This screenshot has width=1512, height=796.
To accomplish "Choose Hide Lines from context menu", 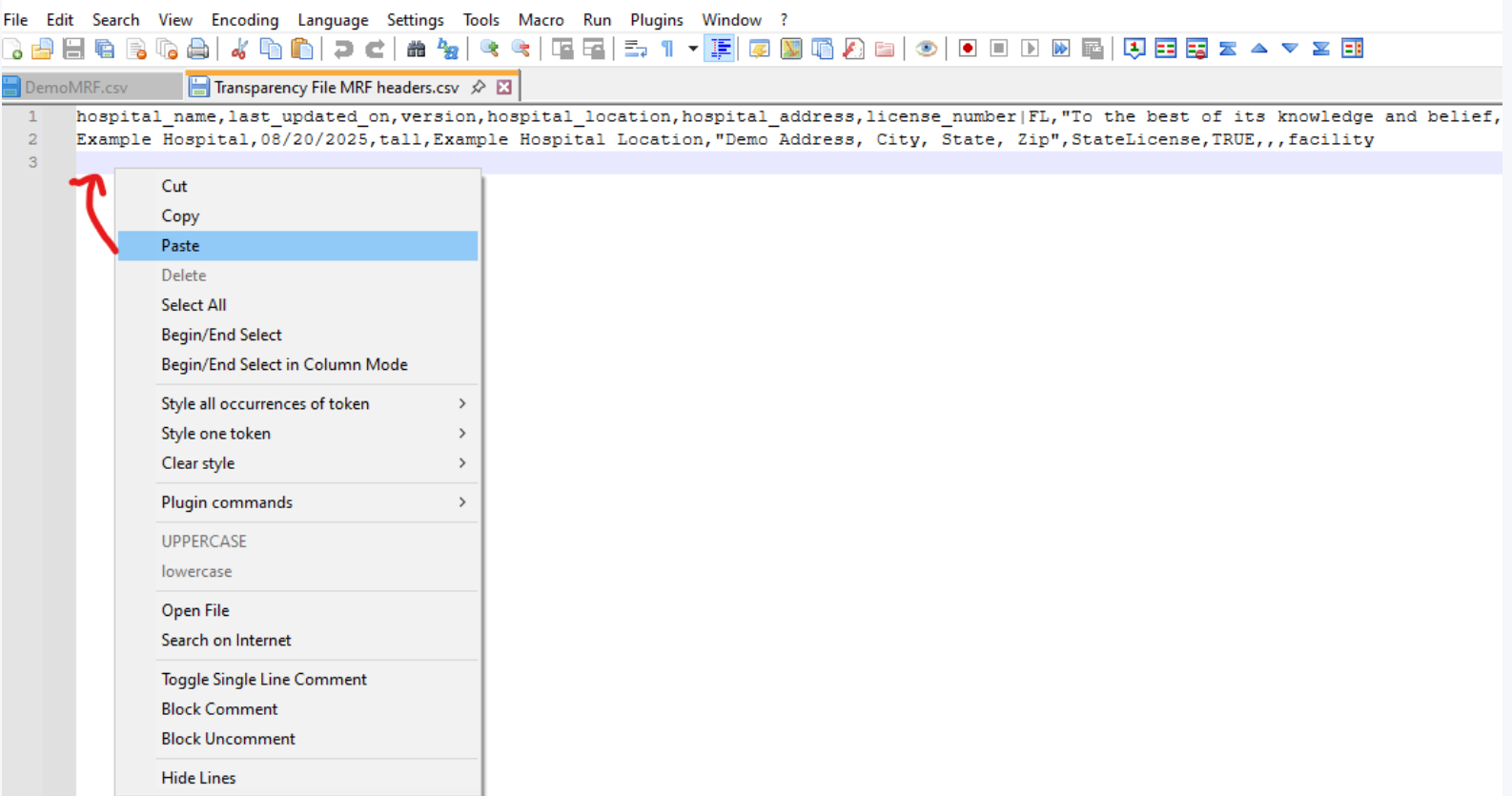I will tap(297, 777).
